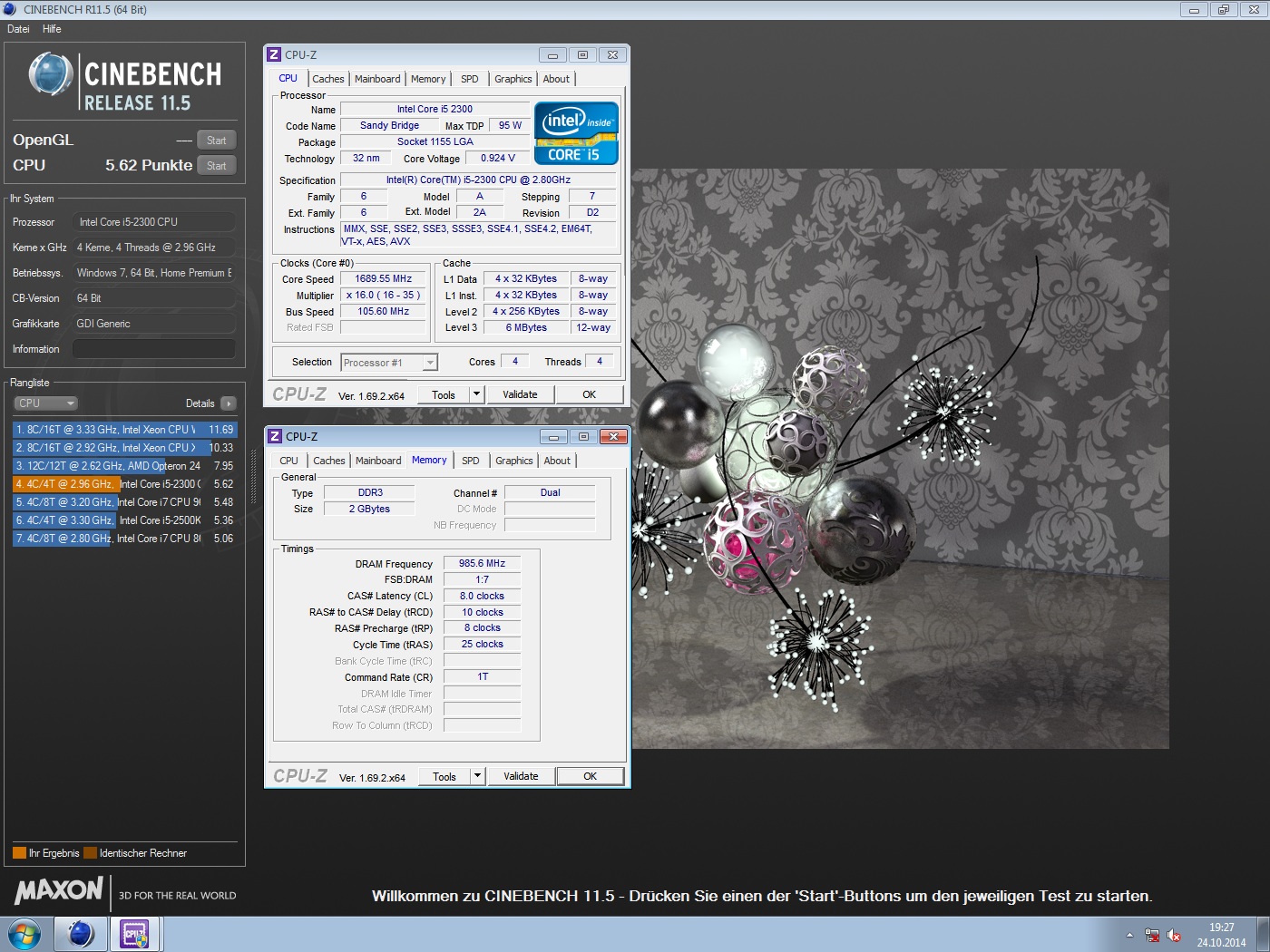Viewport: 1270px width, 952px height.
Task: Show hidden tray icons arrow
Action: 1129,935
